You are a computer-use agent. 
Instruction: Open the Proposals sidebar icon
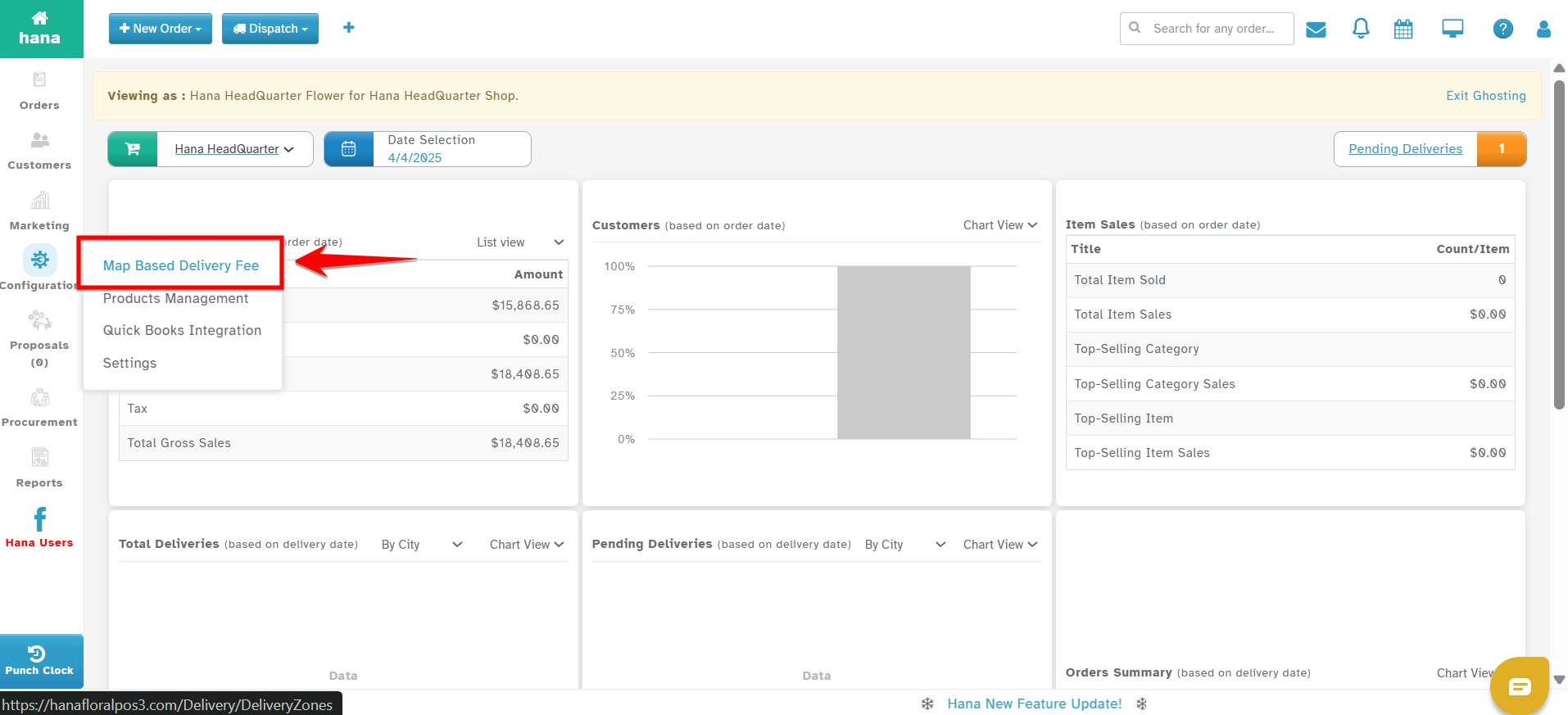tap(39, 320)
